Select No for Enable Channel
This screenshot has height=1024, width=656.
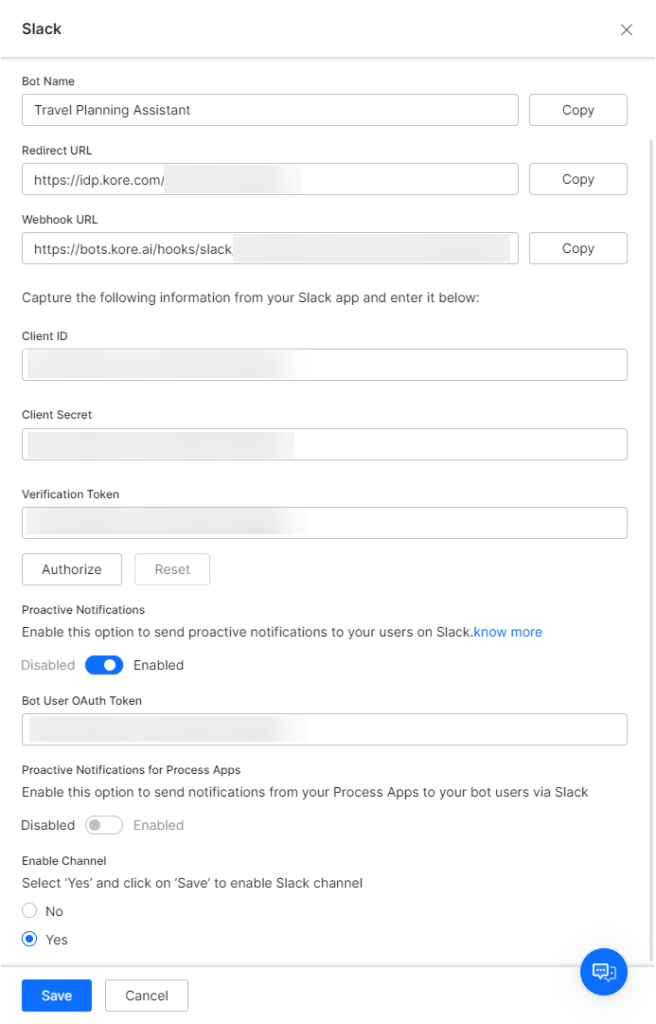[x=29, y=911]
